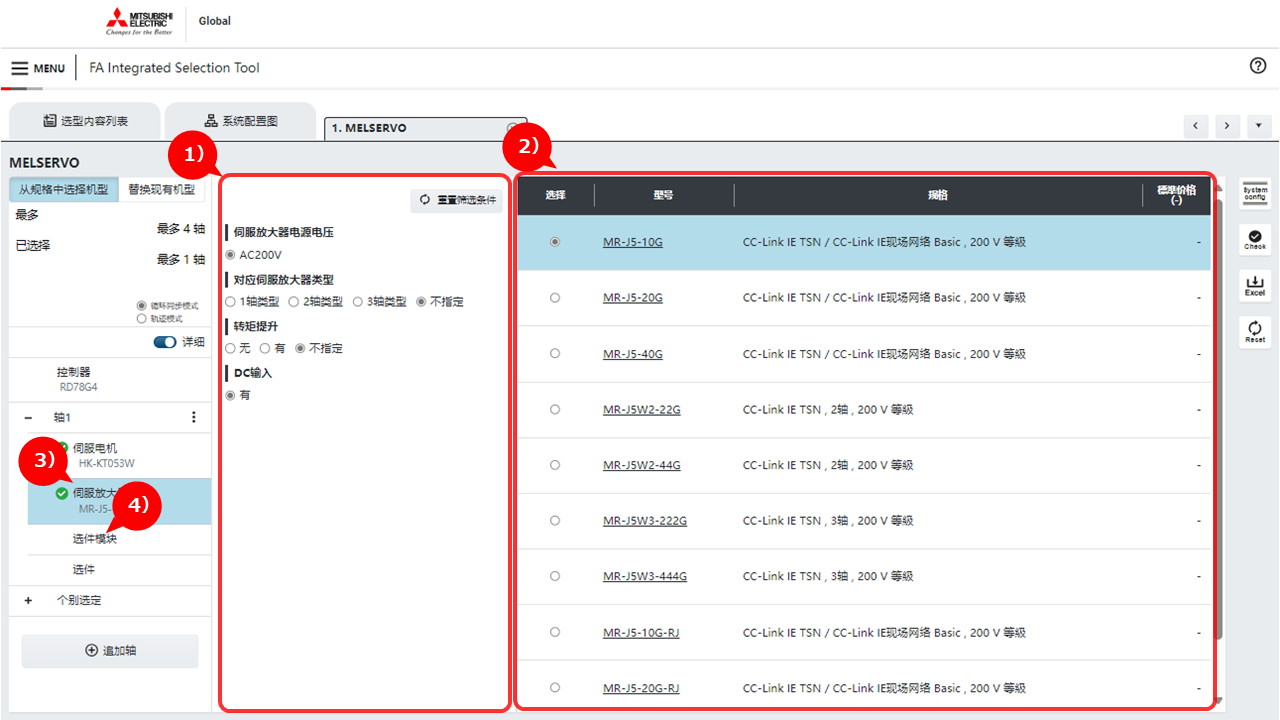Switch to 替换现有机型 tab
The height and width of the screenshot is (720, 1280).
point(162,189)
